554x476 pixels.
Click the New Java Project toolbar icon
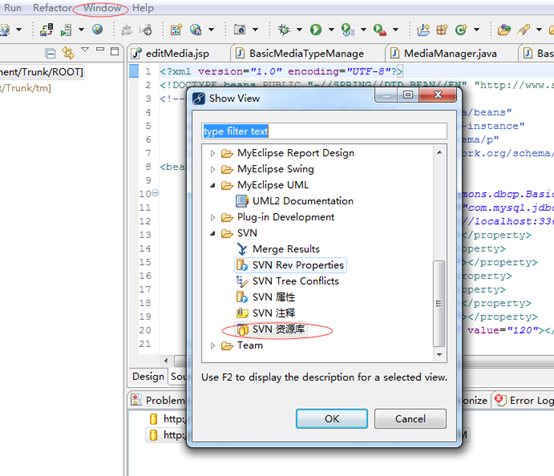[423, 30]
